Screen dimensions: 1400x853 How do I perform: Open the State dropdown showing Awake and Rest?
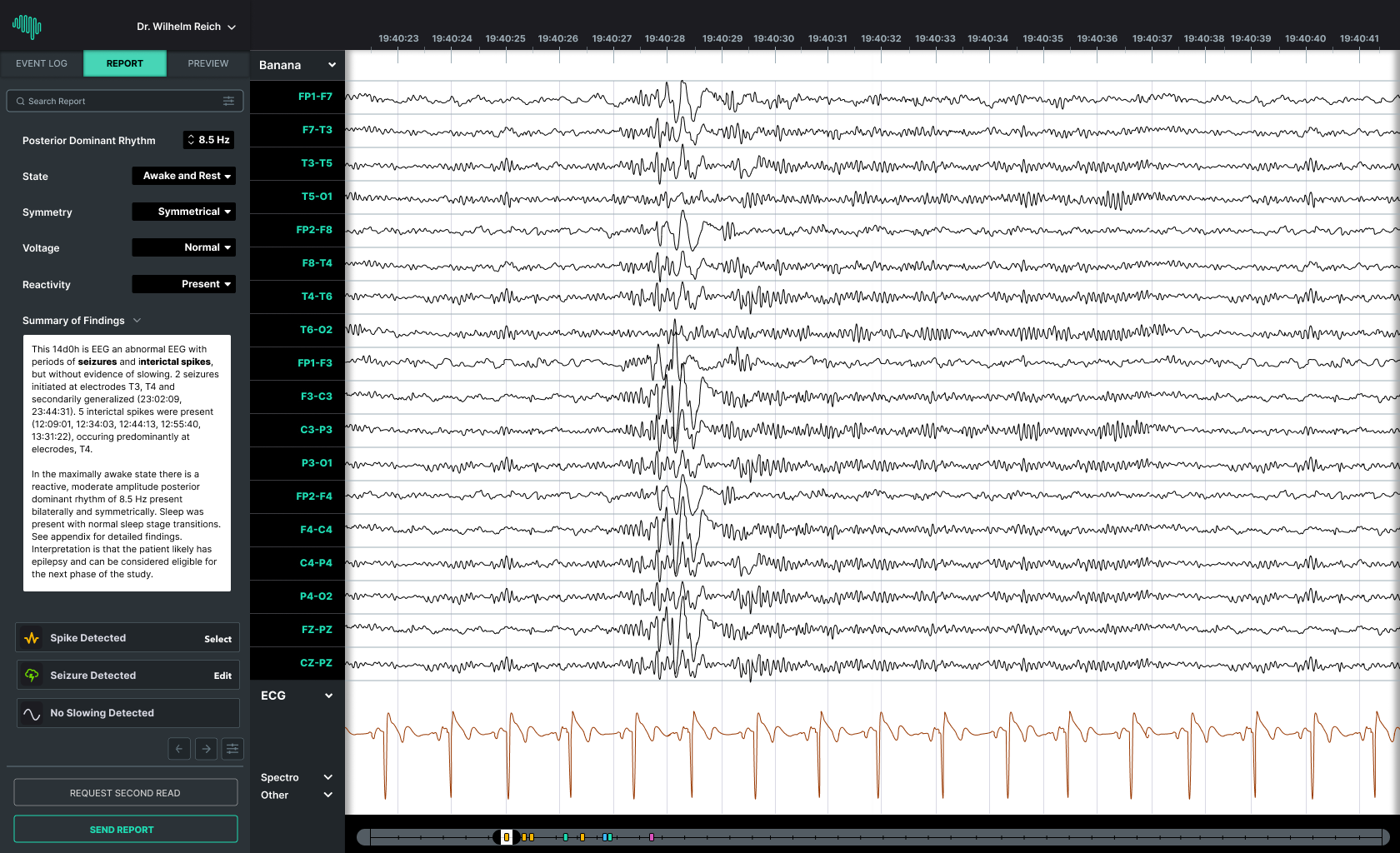coord(183,176)
